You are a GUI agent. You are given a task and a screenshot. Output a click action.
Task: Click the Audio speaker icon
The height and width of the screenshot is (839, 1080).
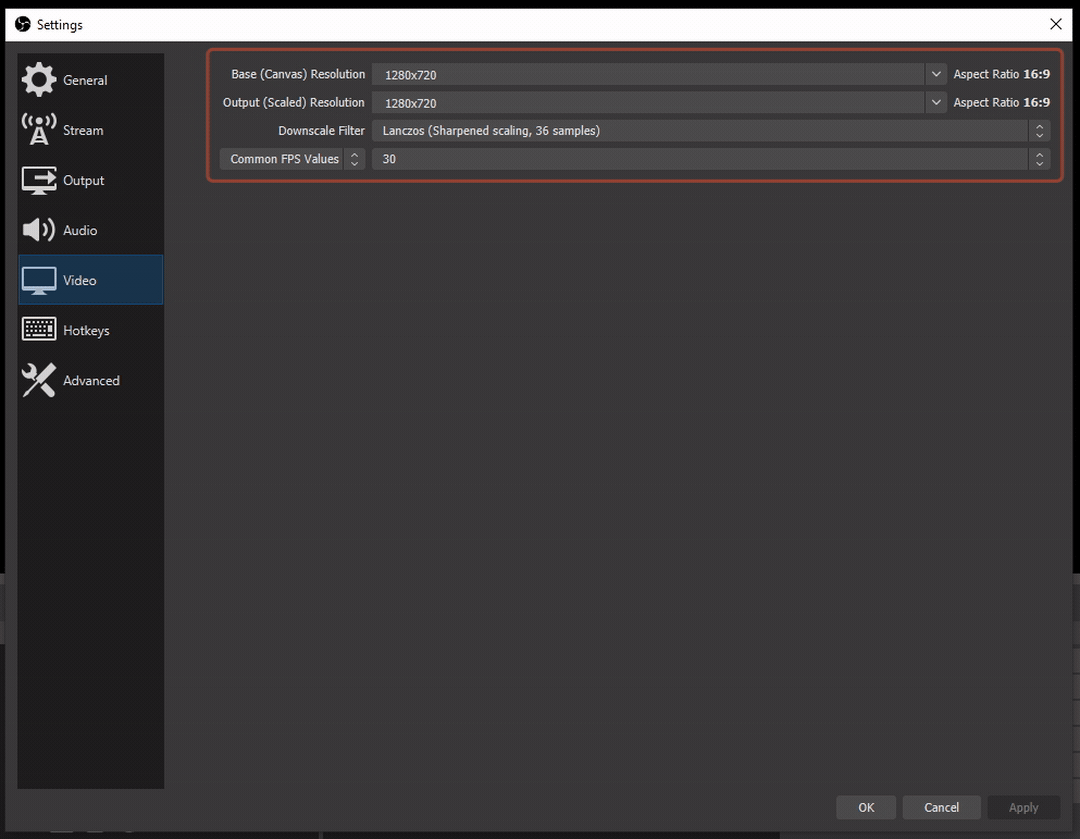coord(39,230)
